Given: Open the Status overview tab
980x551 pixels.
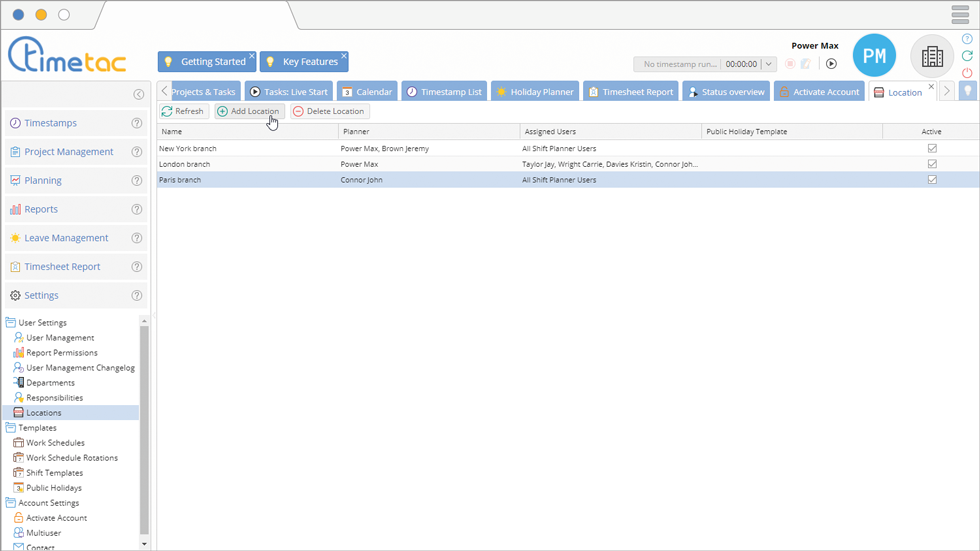Looking at the screenshot, I should 725,92.
